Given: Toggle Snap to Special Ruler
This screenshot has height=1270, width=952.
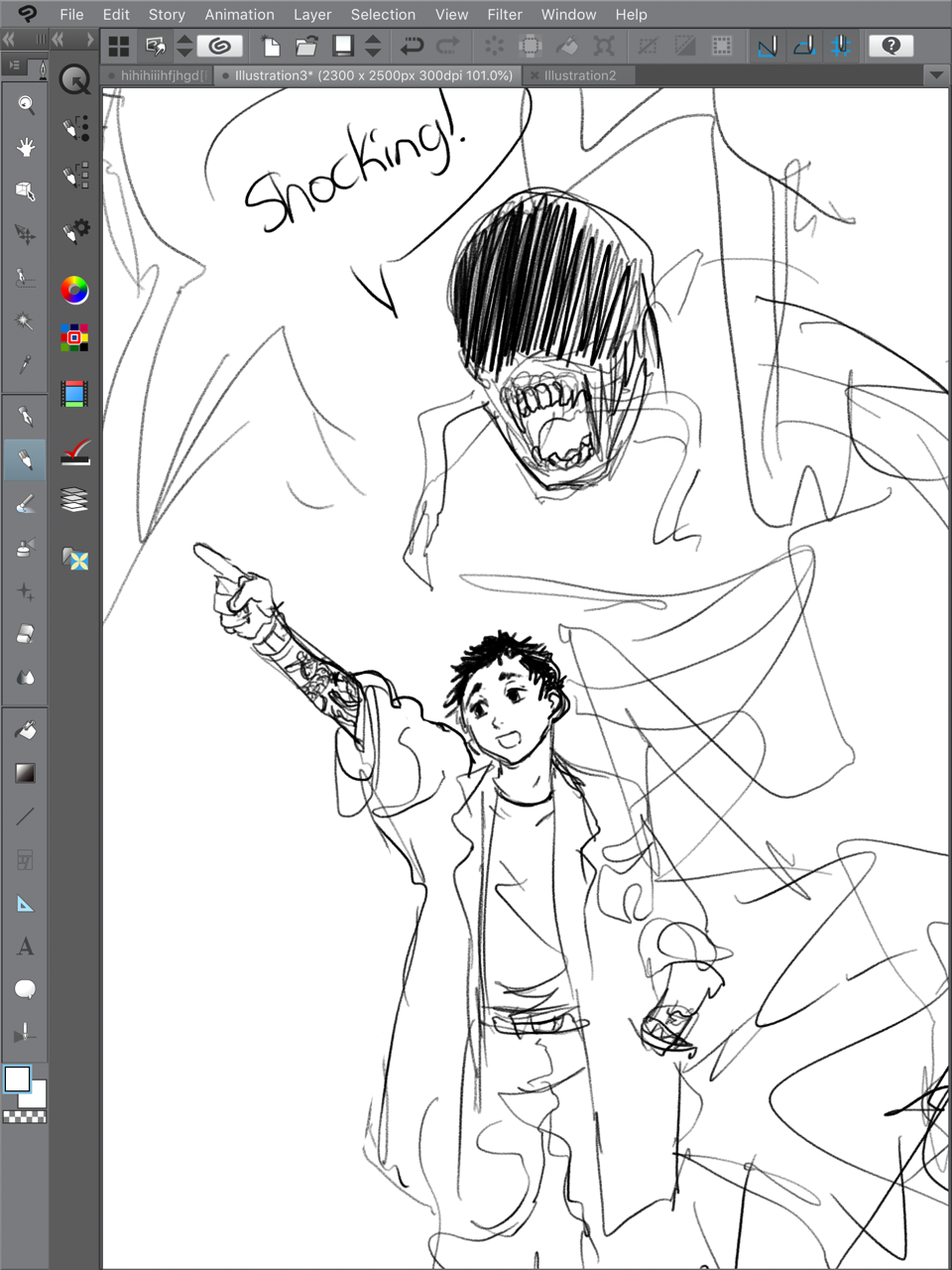Looking at the screenshot, I should [804, 46].
